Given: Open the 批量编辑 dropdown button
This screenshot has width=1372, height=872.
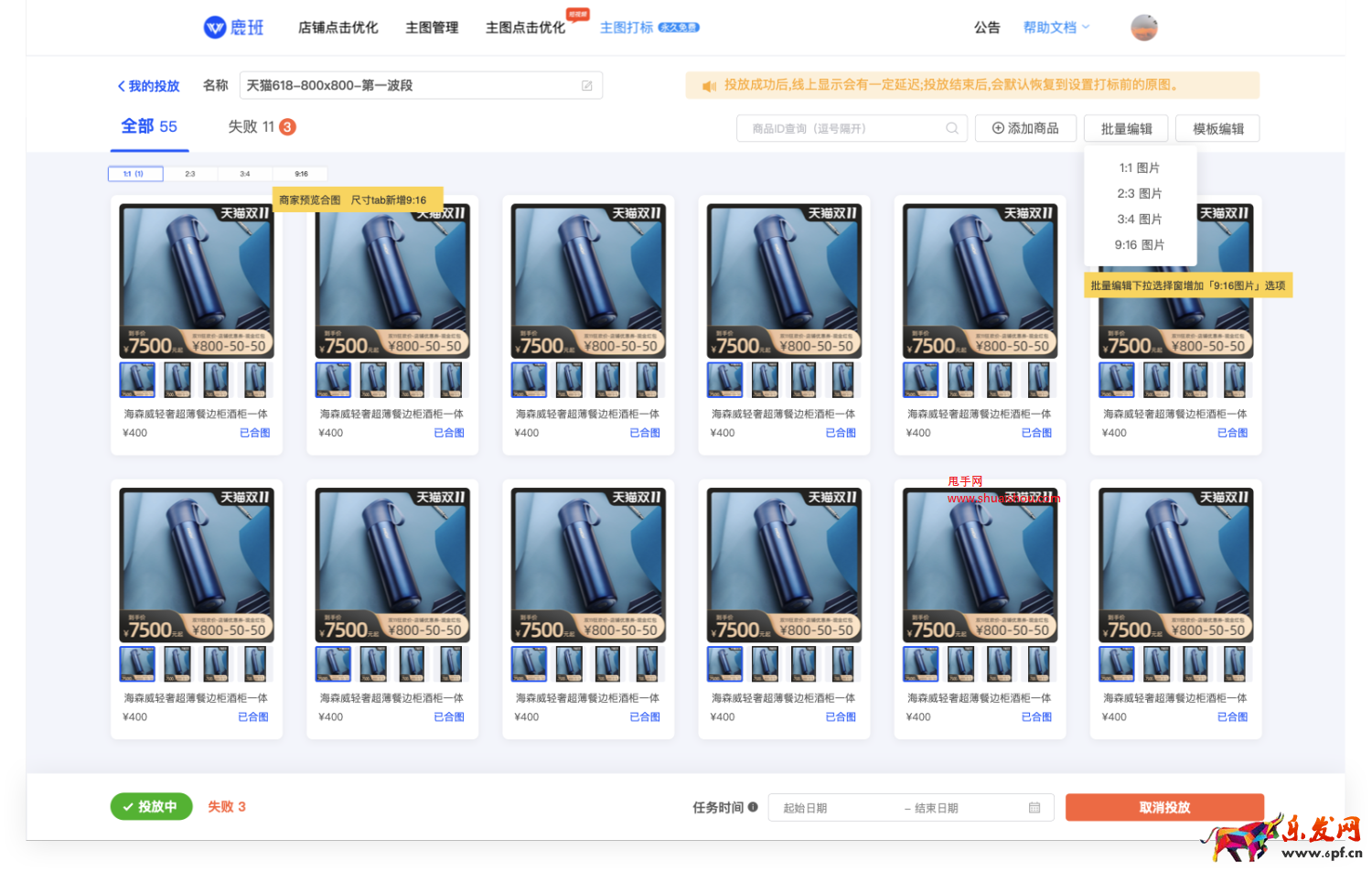Looking at the screenshot, I should pos(1126,129).
